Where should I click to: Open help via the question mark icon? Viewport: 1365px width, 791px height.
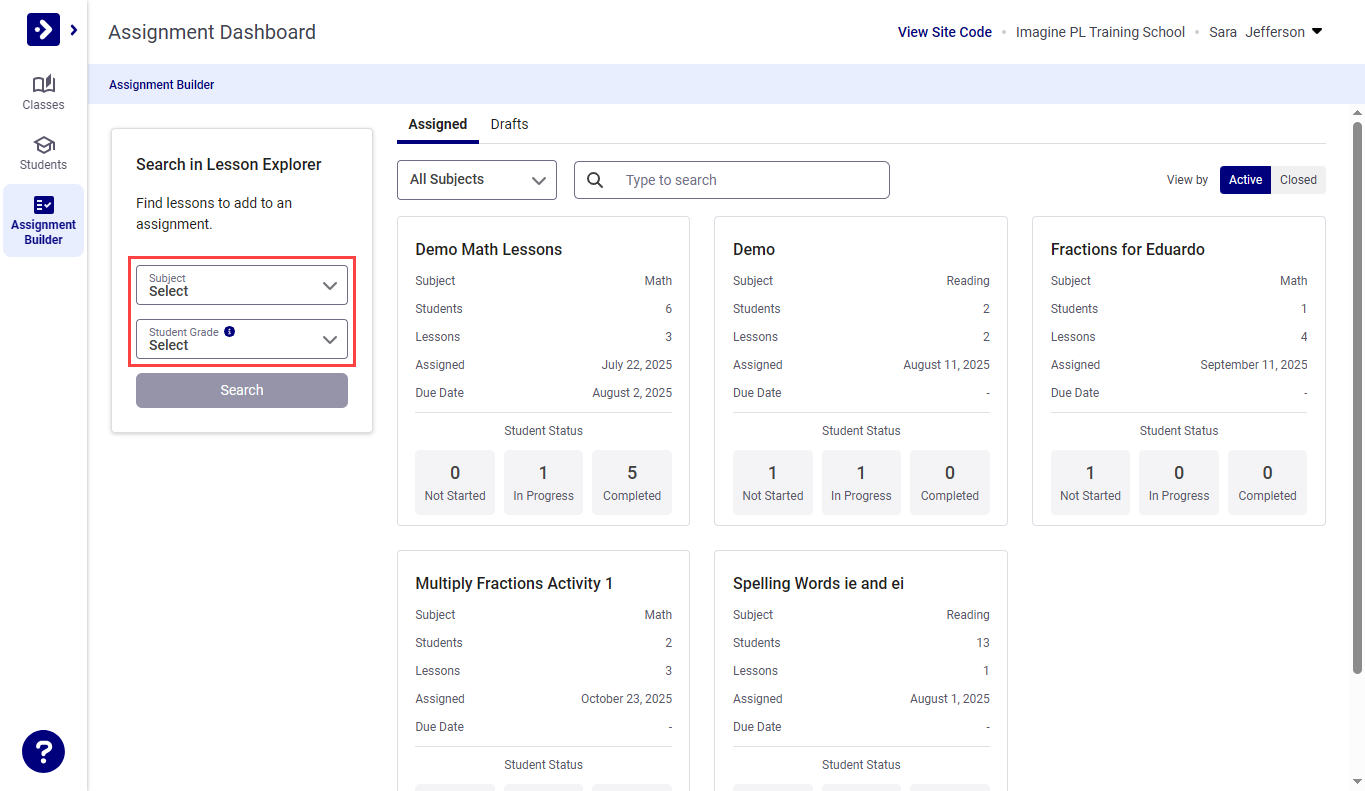point(43,751)
